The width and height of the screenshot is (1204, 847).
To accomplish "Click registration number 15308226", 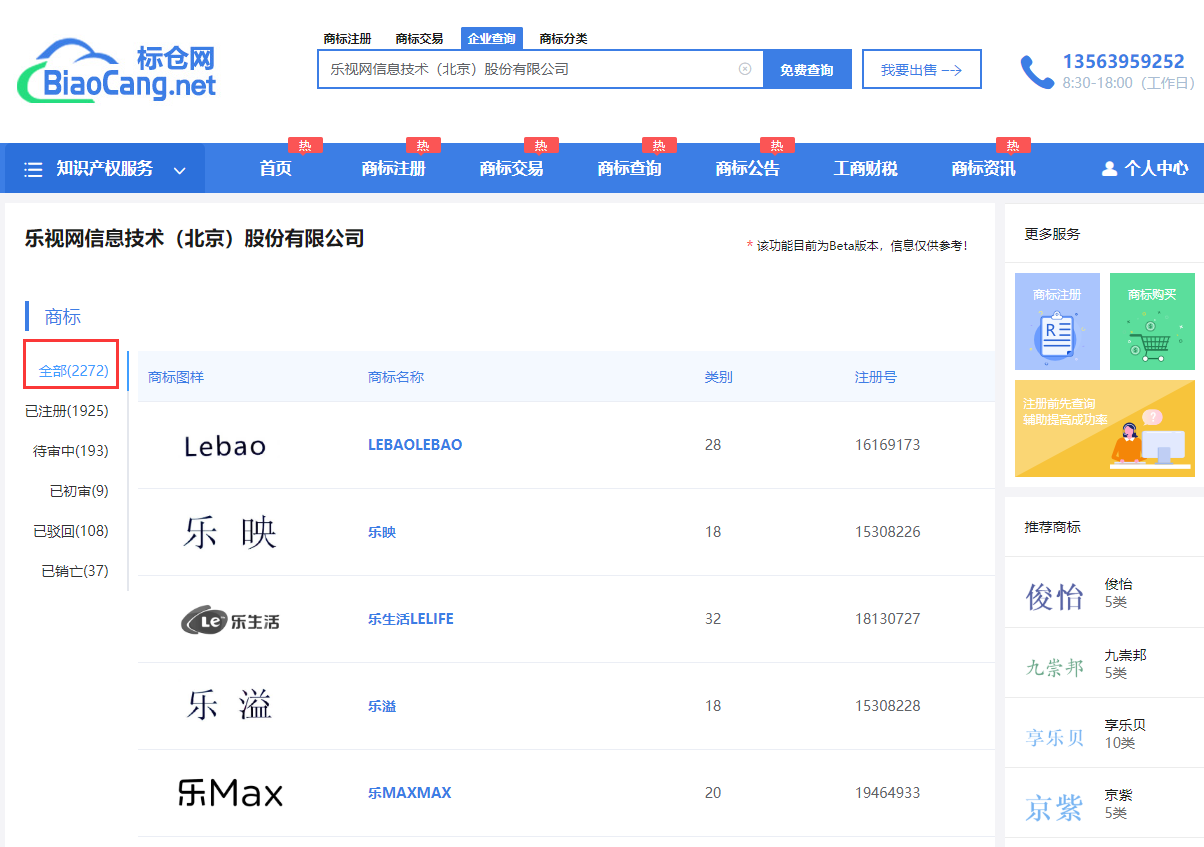I will (x=888, y=532).
